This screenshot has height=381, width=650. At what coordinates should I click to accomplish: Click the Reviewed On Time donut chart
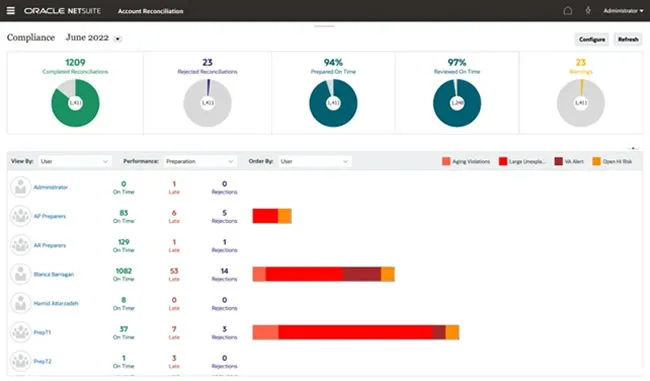457,103
